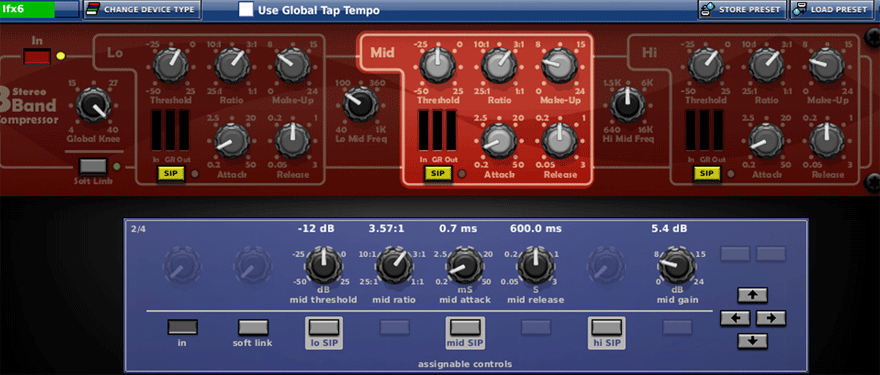This screenshot has height=375, width=880.
Task: Click the Hi Mid Freq knob
Action: 627,104
